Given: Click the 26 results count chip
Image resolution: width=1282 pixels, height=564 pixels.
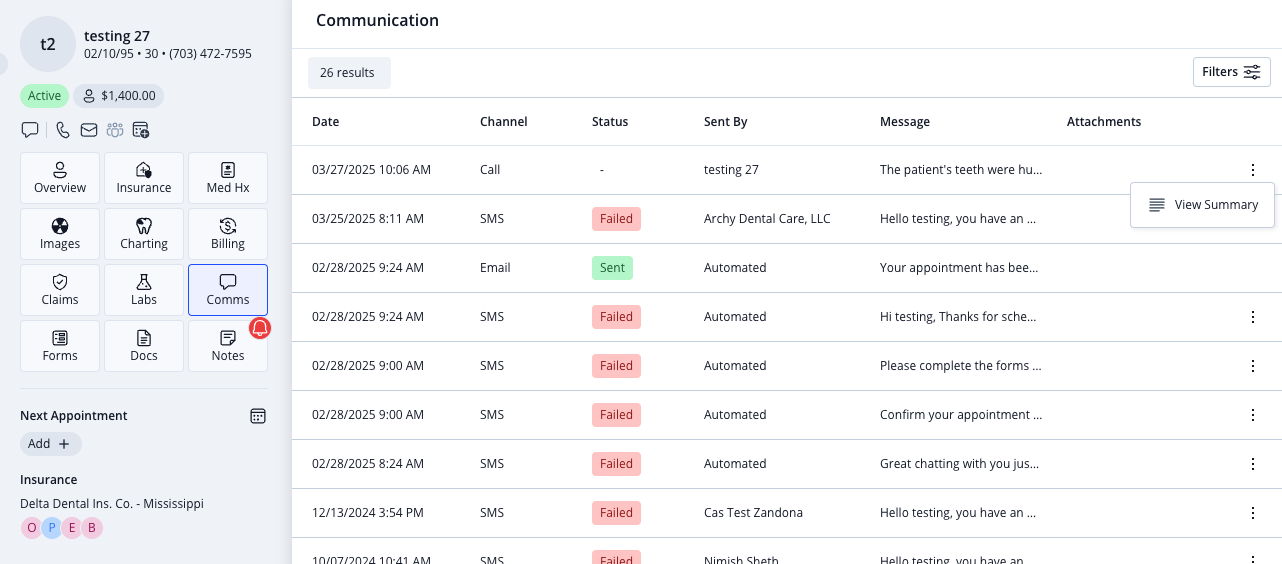Looking at the screenshot, I should 348,73.
